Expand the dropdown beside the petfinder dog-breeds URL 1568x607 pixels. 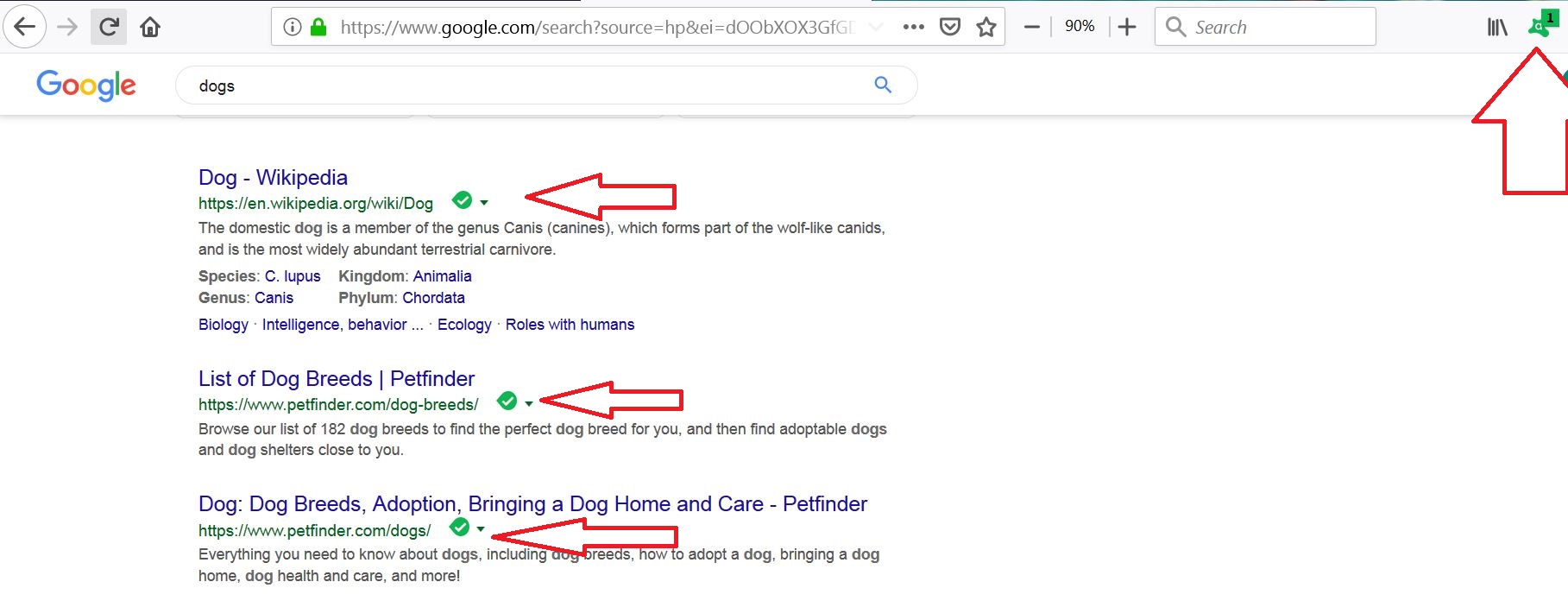tap(529, 403)
